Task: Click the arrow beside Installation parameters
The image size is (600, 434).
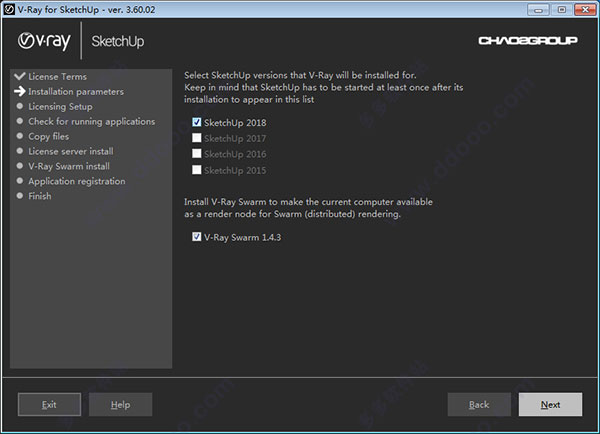Action: click(x=20, y=91)
